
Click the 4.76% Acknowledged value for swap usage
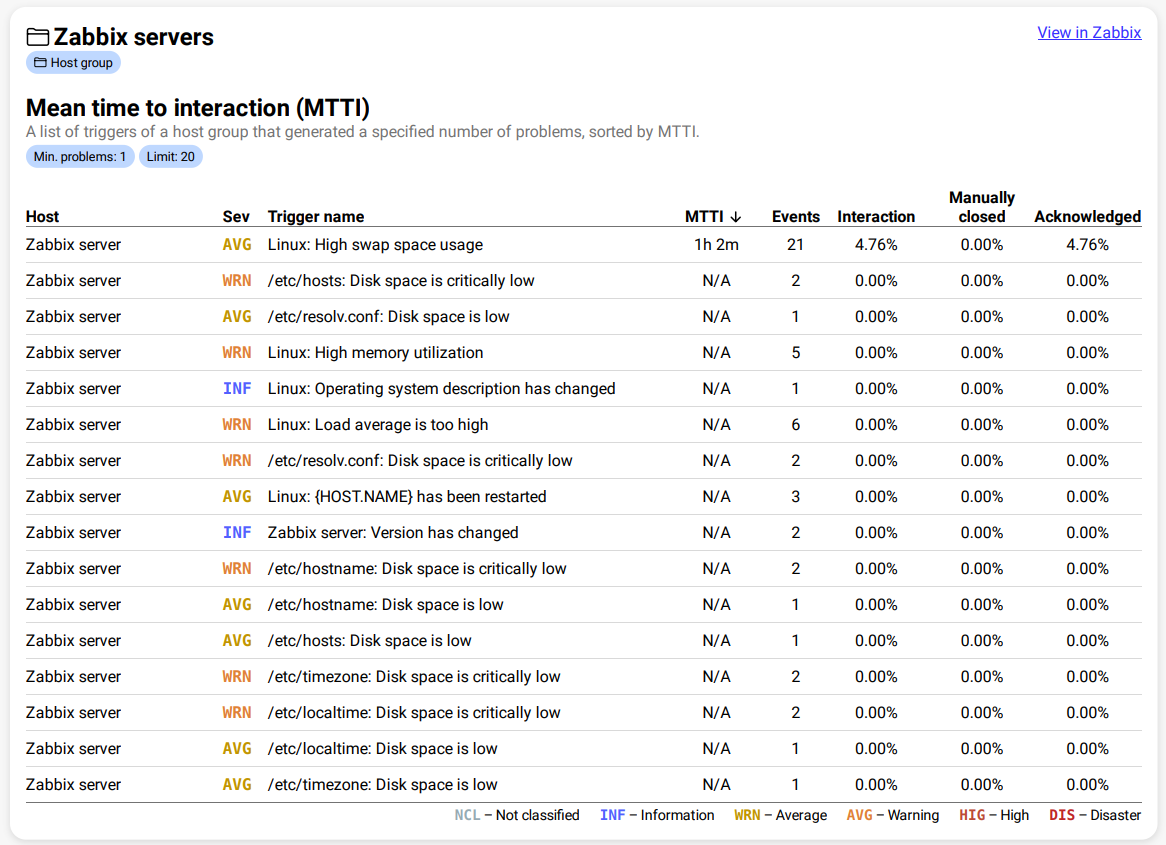1088,244
